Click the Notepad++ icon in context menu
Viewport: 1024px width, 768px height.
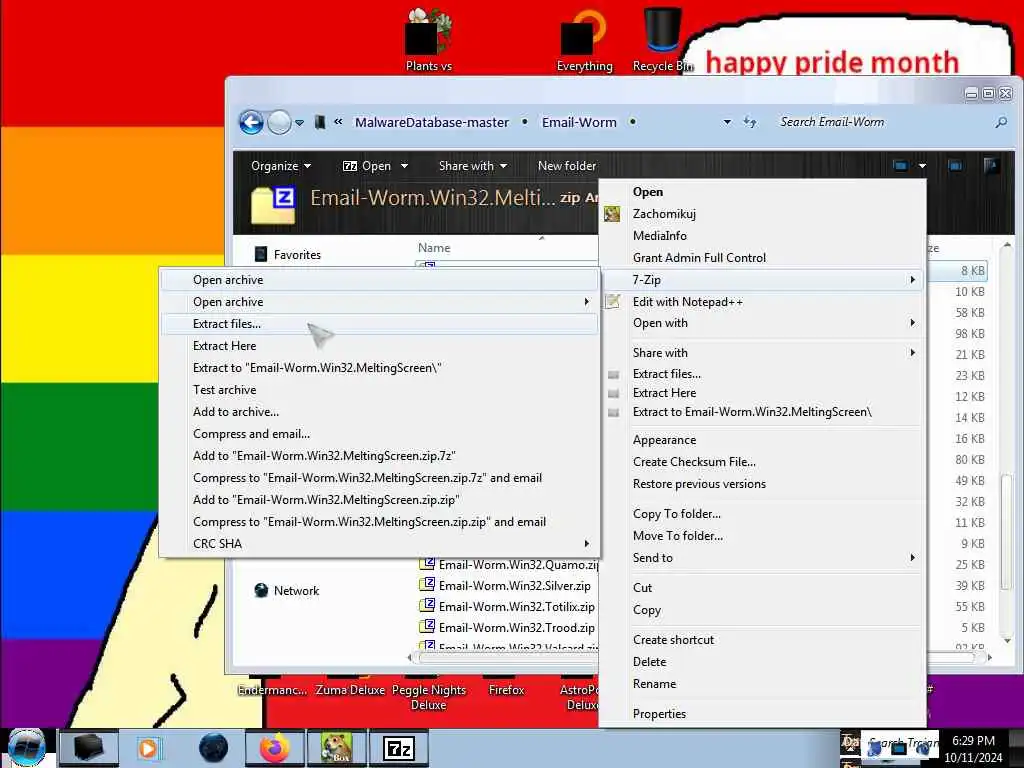pyautogui.click(x=612, y=302)
